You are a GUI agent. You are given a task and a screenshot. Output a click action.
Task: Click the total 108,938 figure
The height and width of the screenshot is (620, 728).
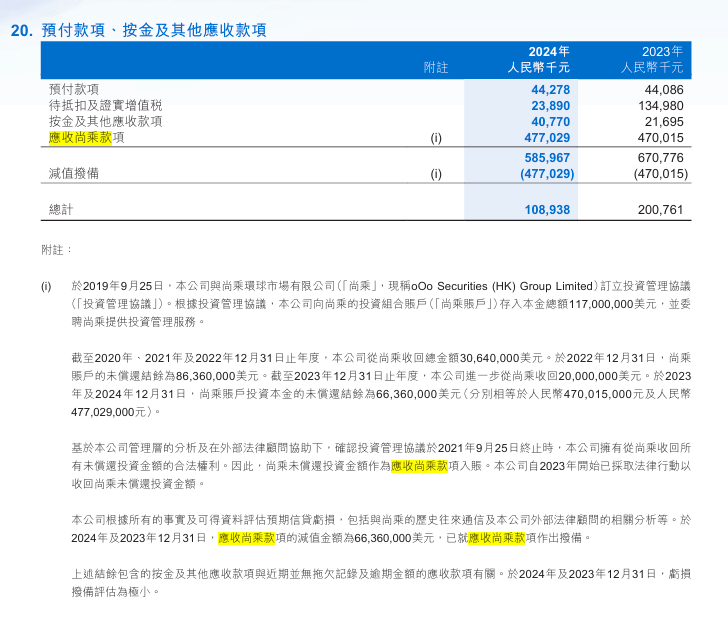pyautogui.click(x=547, y=210)
